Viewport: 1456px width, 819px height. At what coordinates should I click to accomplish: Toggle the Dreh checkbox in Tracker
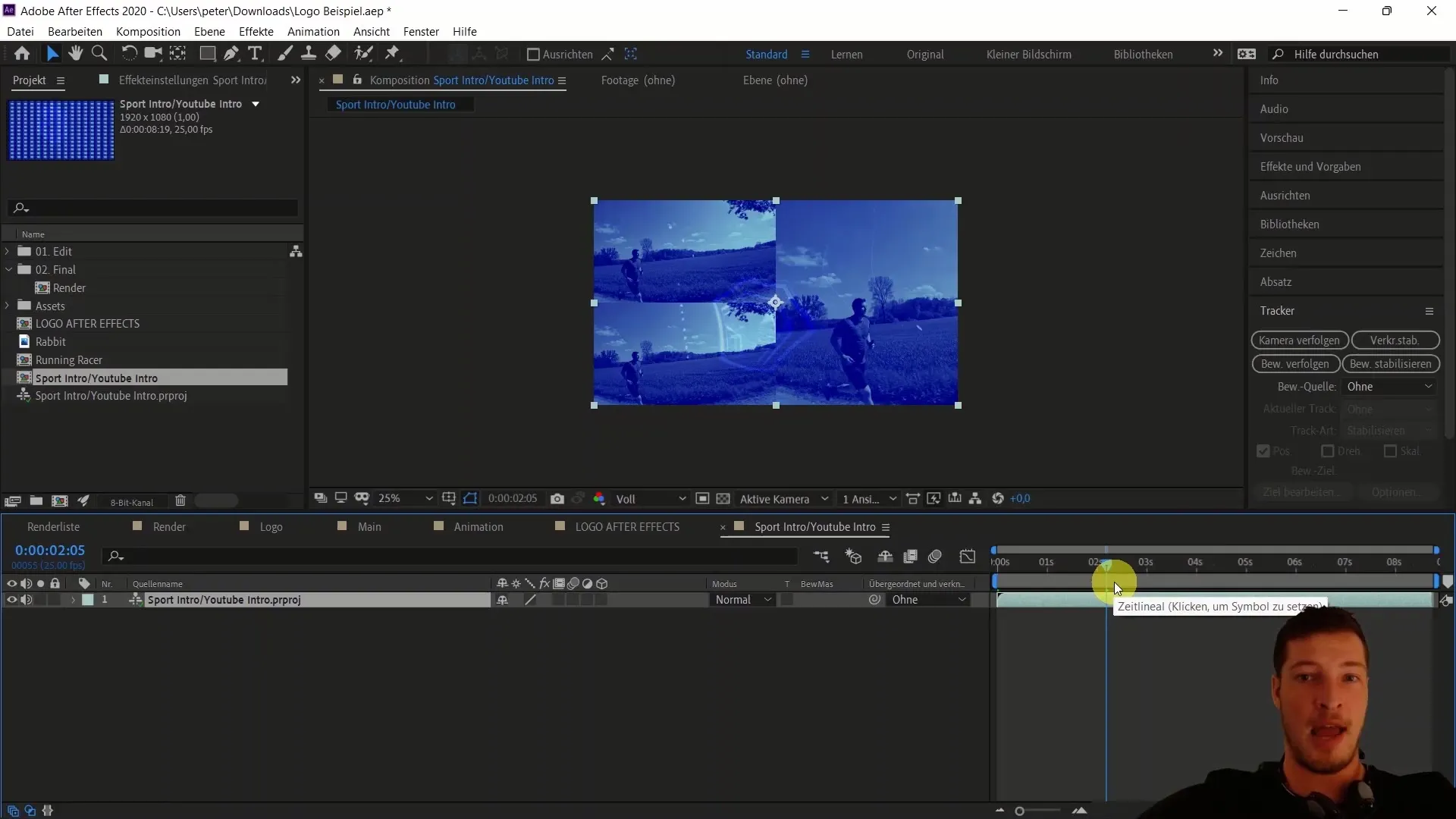(1328, 451)
